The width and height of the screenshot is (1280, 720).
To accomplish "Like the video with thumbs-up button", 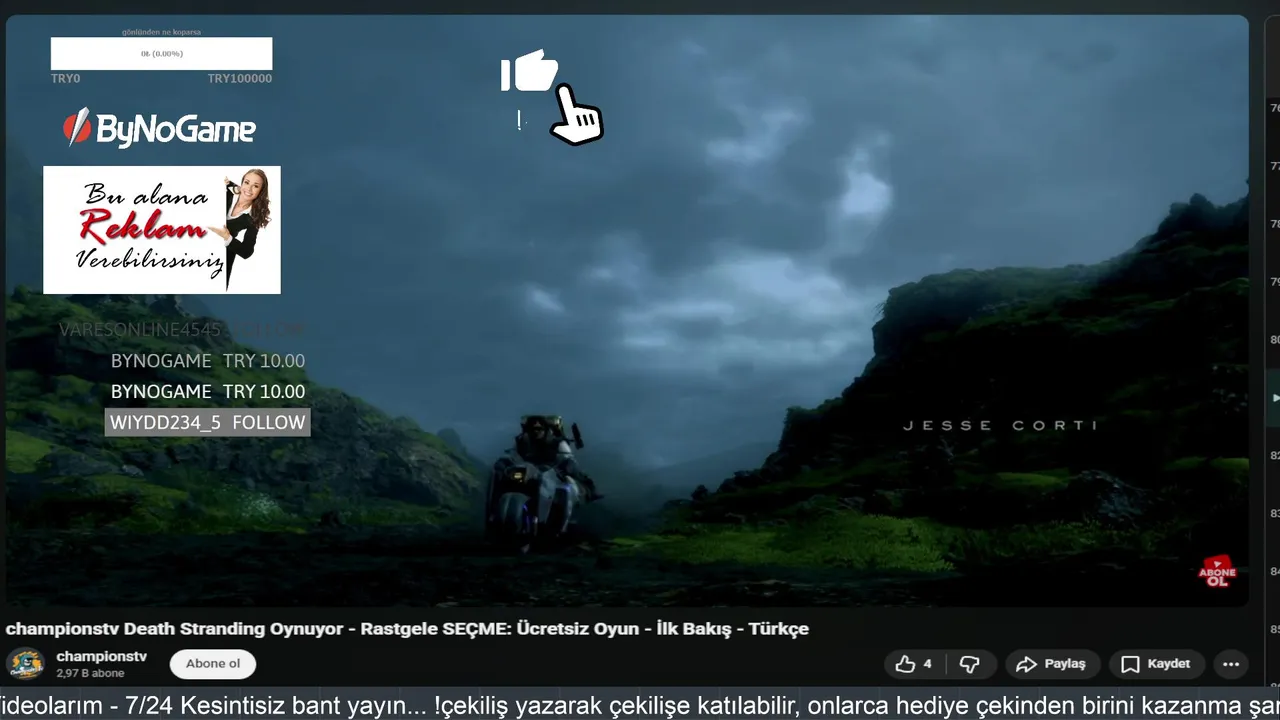I will tap(914, 664).
